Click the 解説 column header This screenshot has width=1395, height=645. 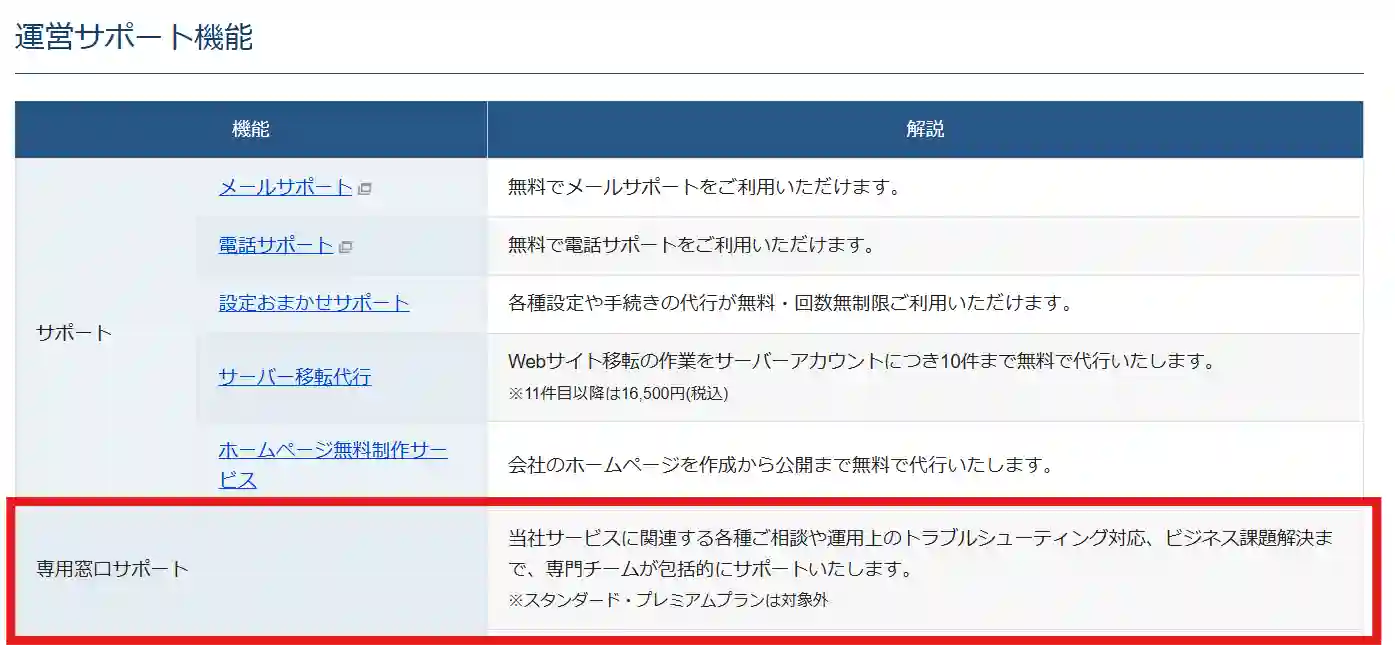(x=925, y=129)
